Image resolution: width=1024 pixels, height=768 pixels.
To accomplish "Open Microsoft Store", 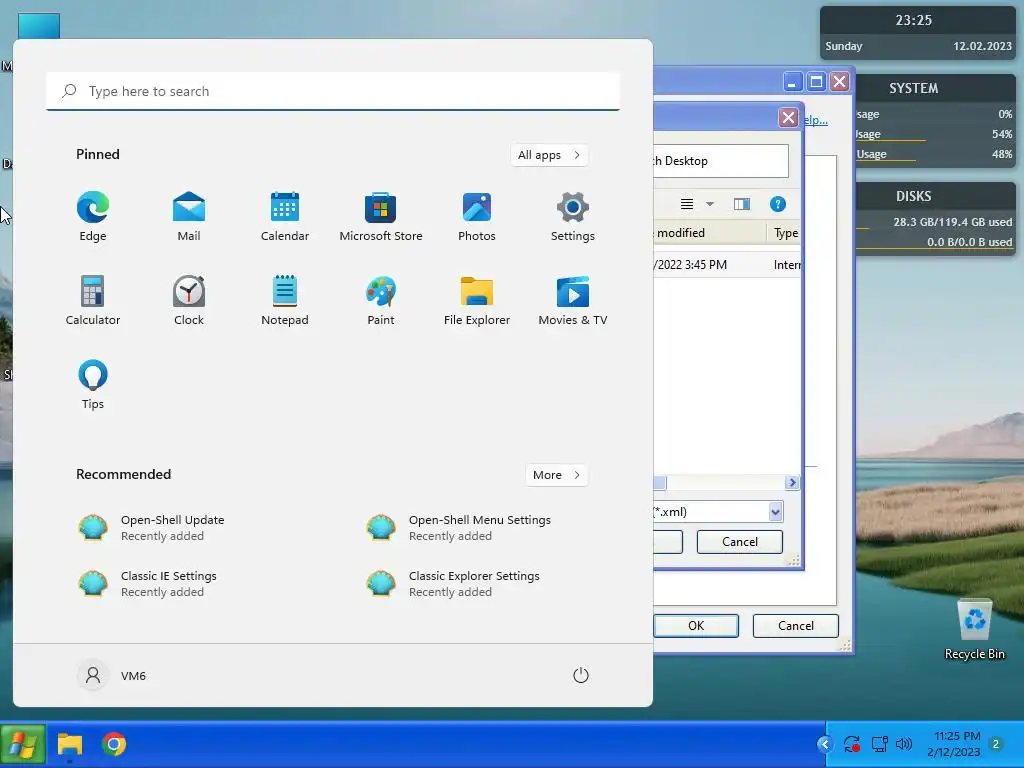I will [x=381, y=217].
